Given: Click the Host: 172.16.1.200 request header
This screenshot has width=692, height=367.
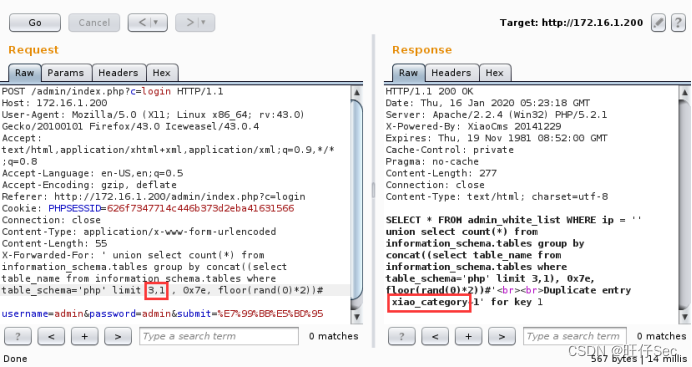Looking at the screenshot, I should [54, 103].
